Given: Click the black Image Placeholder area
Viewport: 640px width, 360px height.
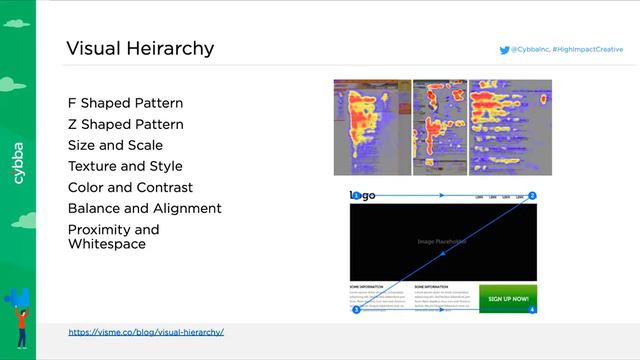Looking at the screenshot, I should point(443,242).
